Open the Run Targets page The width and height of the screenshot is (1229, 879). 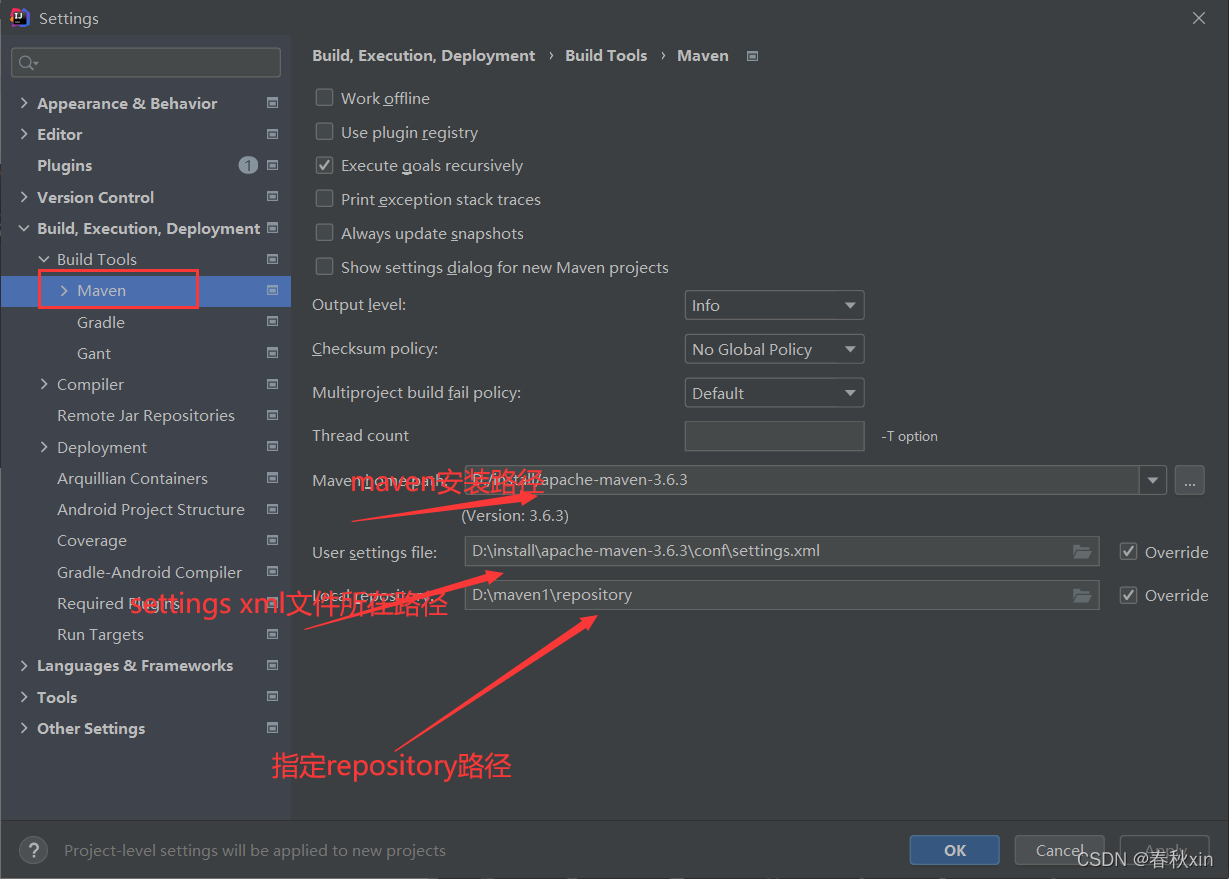click(x=100, y=634)
